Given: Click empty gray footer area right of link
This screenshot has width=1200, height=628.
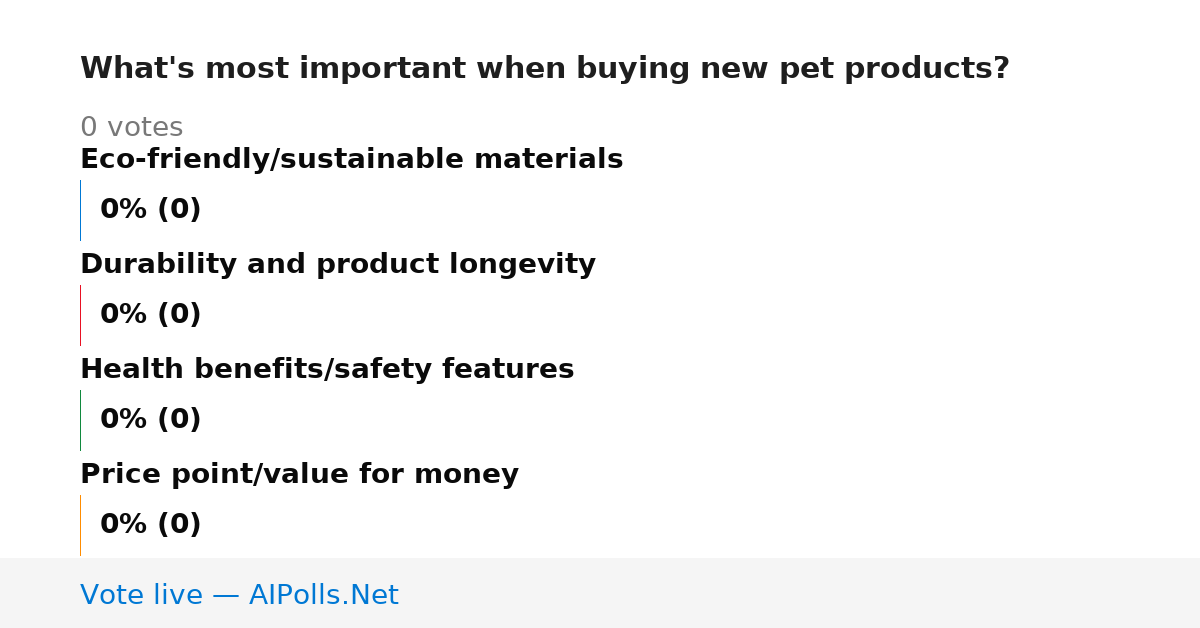Looking at the screenshot, I should [x=800, y=593].
